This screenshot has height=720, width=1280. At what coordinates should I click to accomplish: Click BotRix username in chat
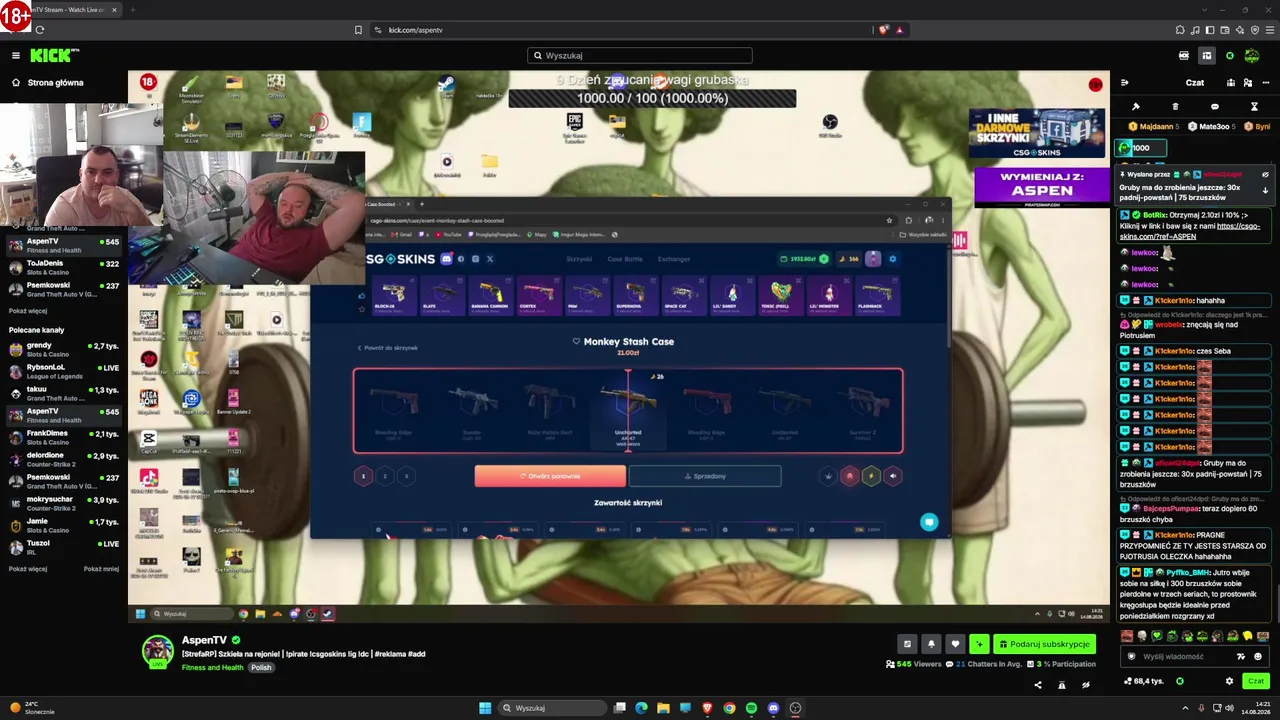(1155, 215)
